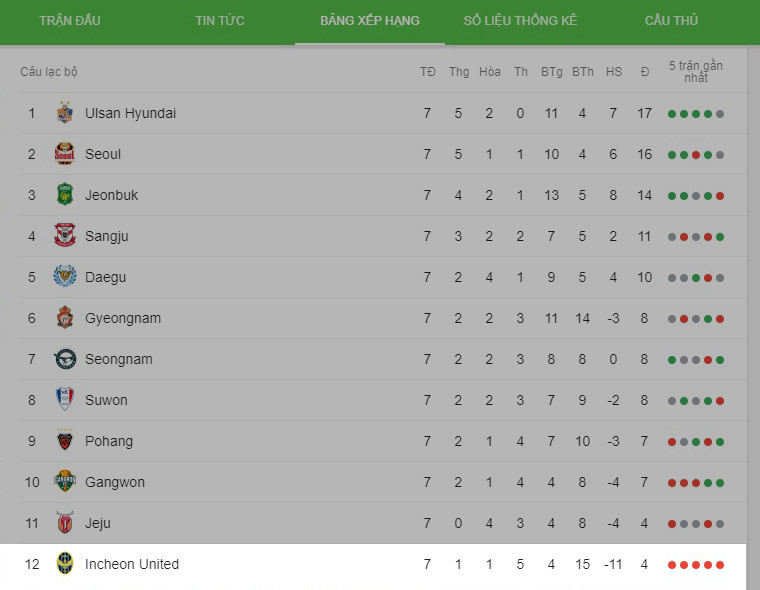Go to the Cầu Thủ tab
The width and height of the screenshot is (760, 590).
671,21
